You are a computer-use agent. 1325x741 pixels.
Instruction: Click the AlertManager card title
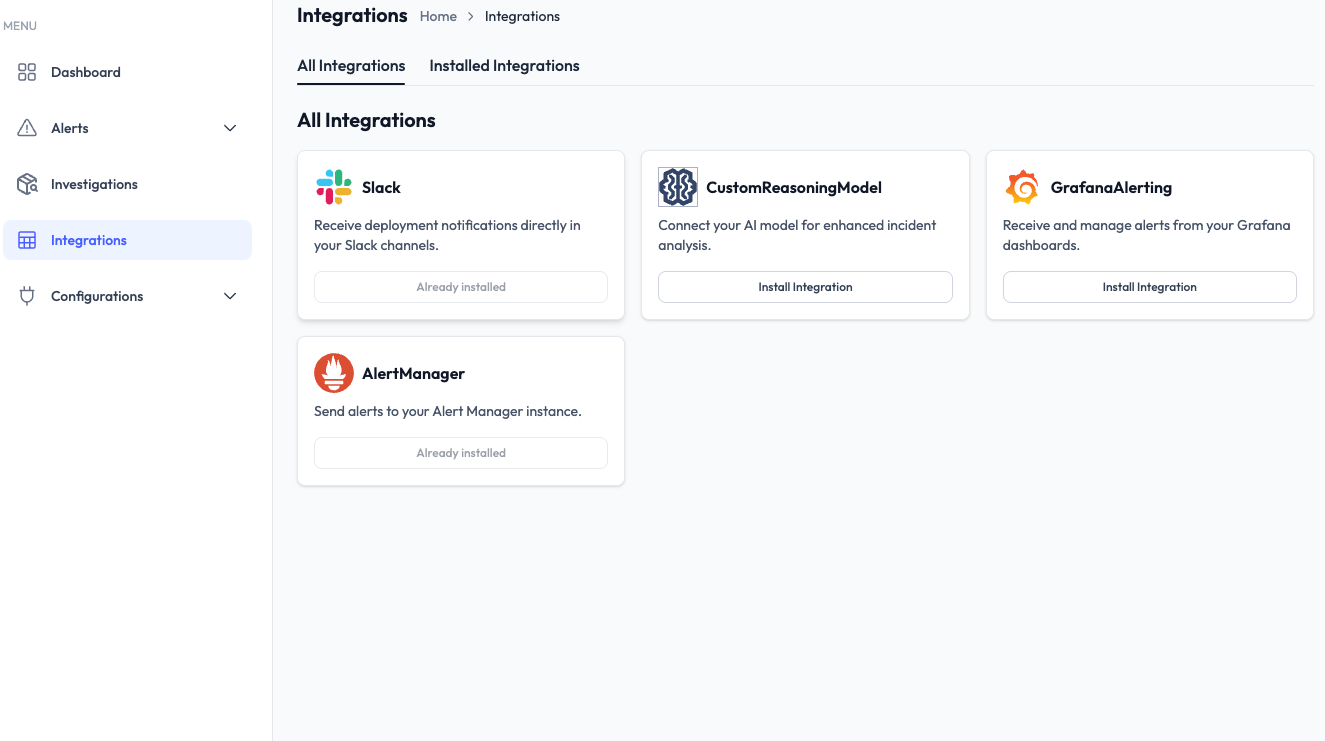tap(413, 373)
